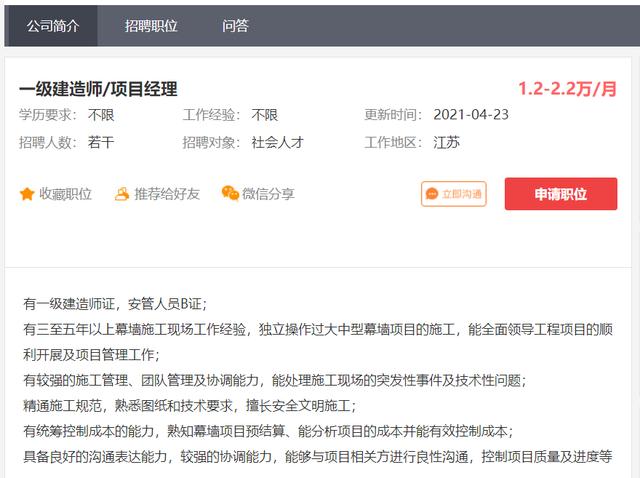Click the 招聘人数 label
Image resolution: width=640 pixels, height=478 pixels.
pos(47,142)
